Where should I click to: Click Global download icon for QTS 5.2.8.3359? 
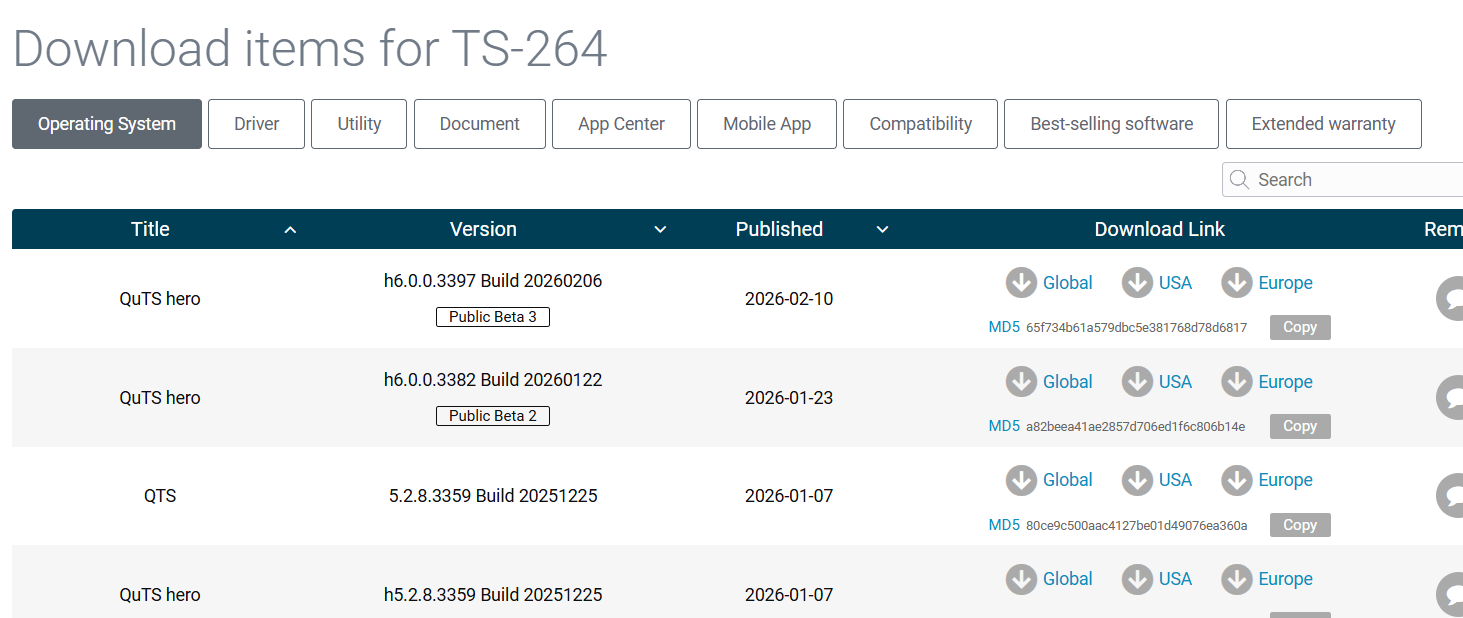coord(1021,480)
